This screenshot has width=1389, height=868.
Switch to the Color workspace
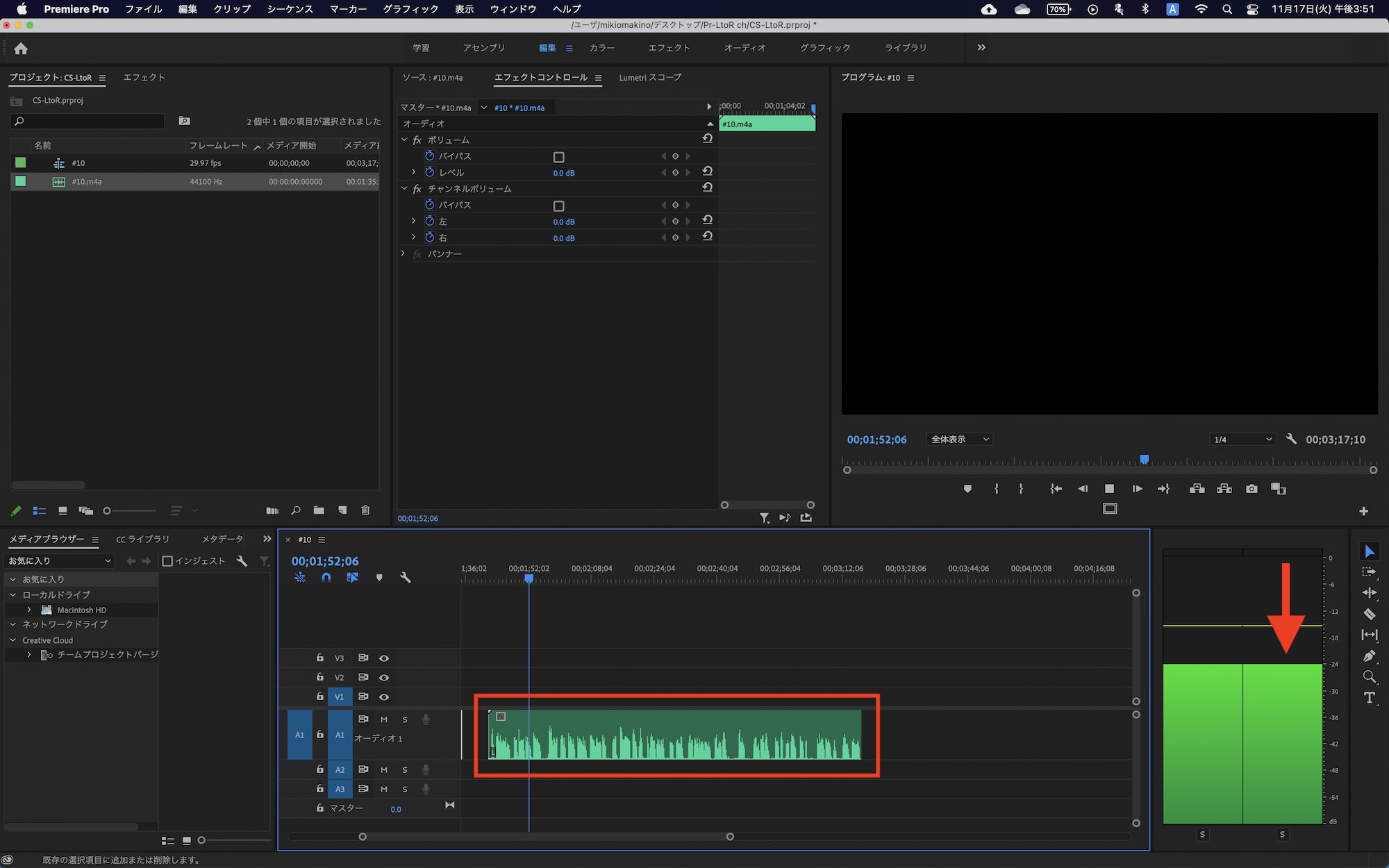[601, 48]
